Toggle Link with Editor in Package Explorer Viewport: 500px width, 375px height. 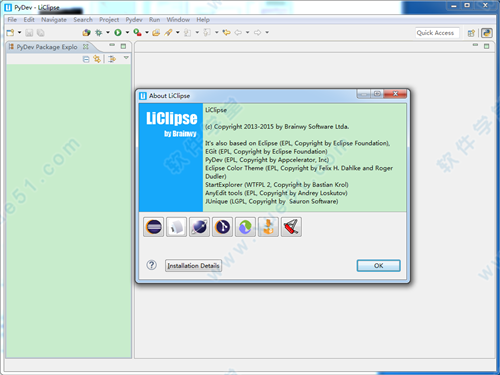pyautogui.click(x=97, y=59)
